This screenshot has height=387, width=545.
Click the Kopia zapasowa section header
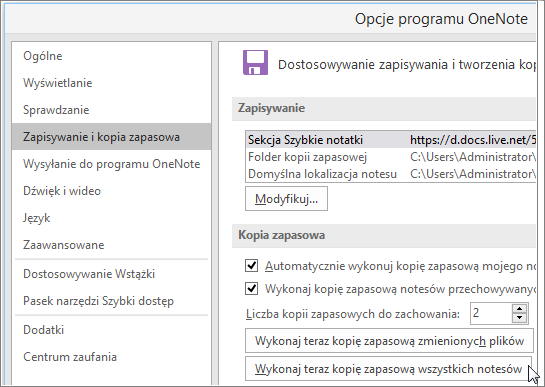[x=384, y=236]
